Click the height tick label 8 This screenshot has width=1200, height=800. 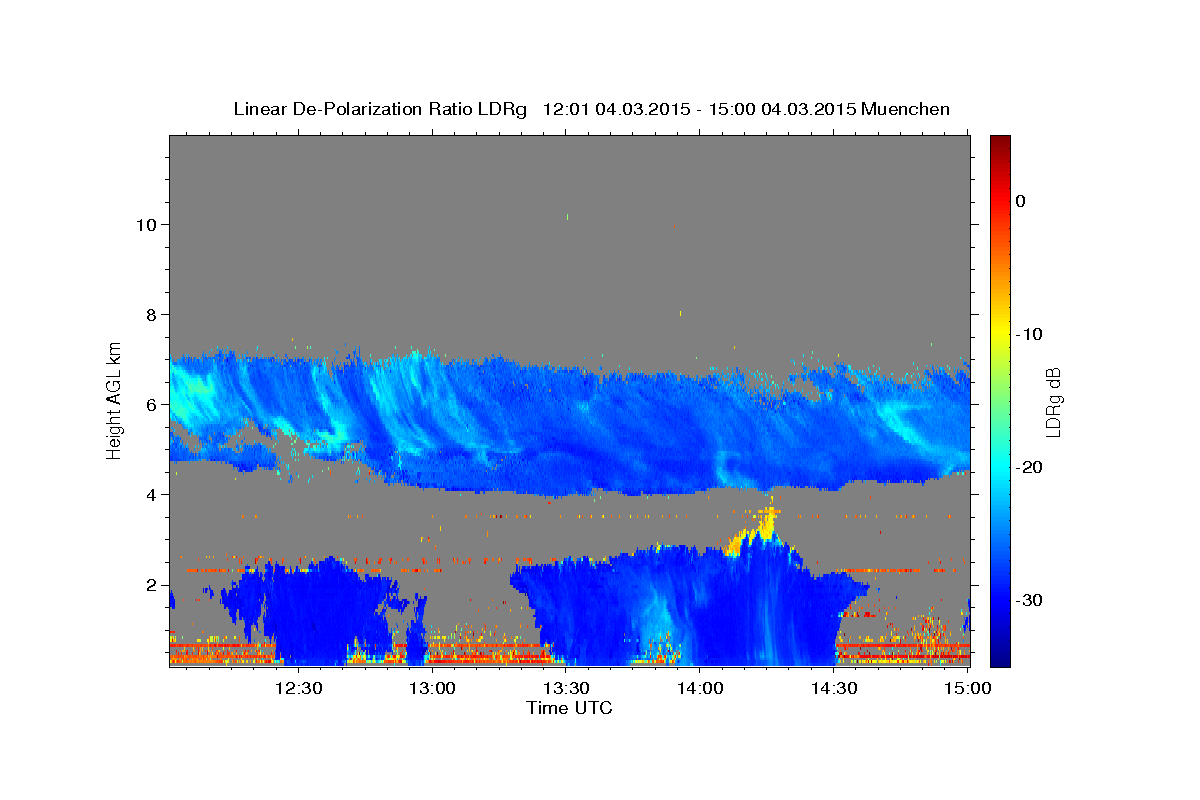[x=152, y=314]
